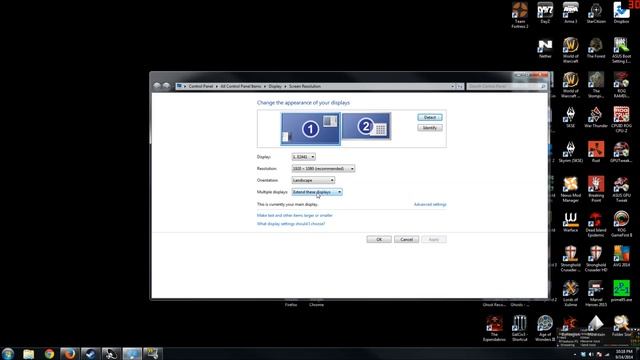Click Screen Resolution breadcrumb segment
This screenshot has height=360, width=640.
pos(305,87)
